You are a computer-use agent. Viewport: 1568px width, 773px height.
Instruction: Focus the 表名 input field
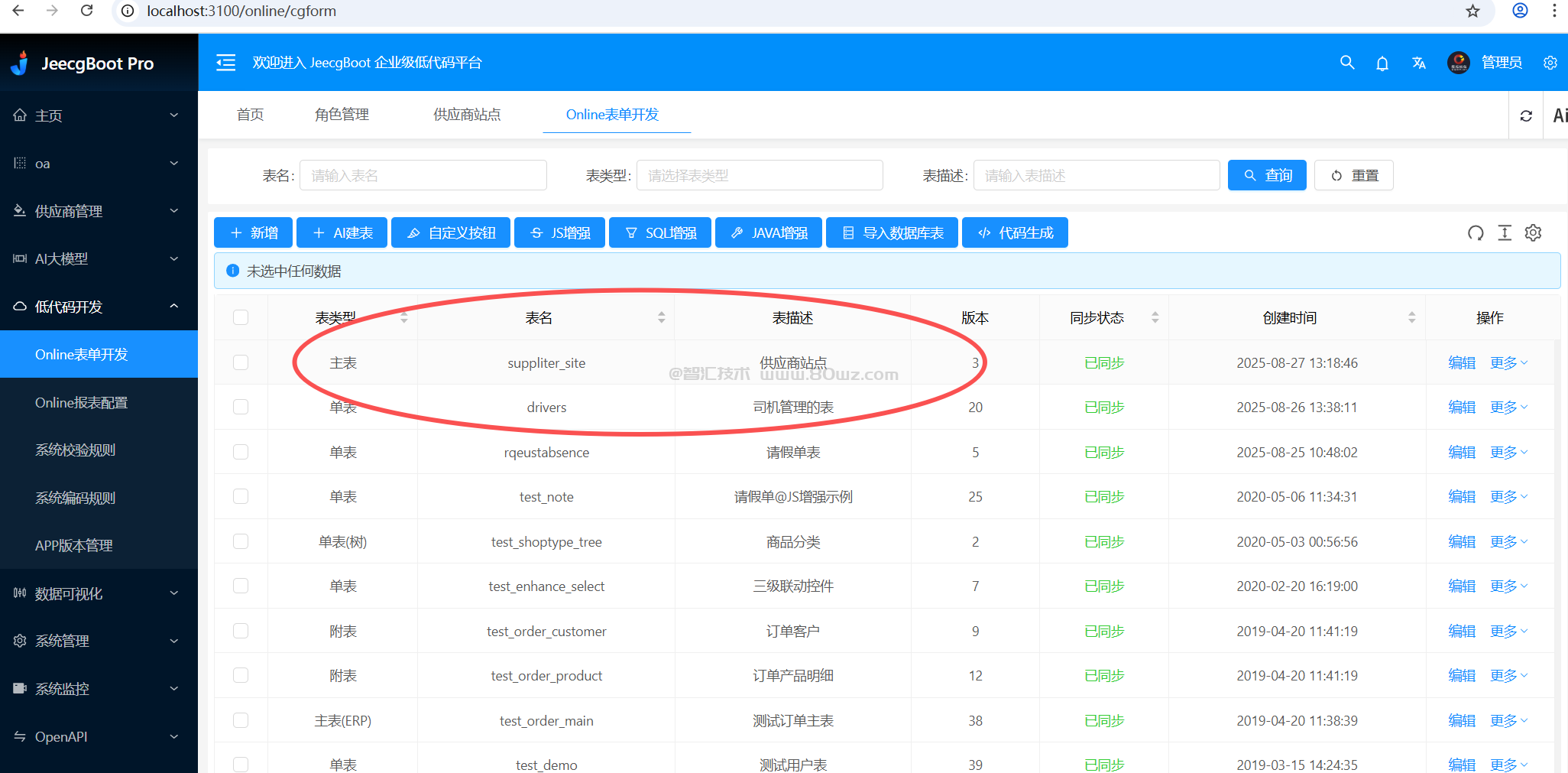point(423,175)
